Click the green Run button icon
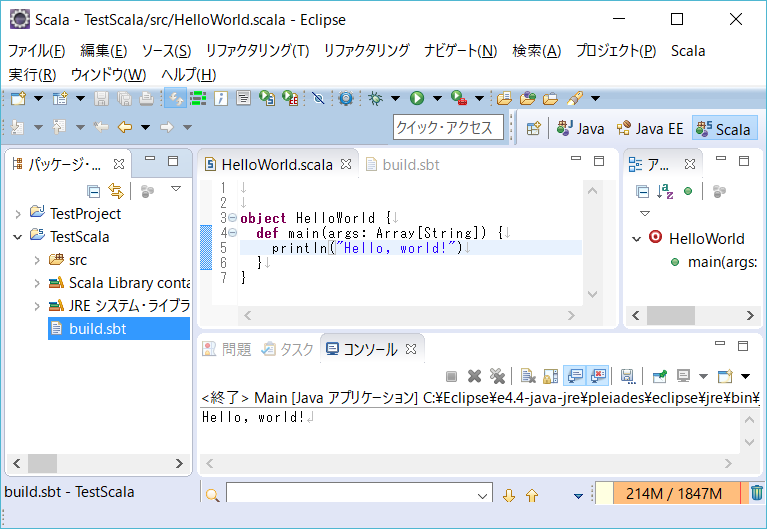 417,98
